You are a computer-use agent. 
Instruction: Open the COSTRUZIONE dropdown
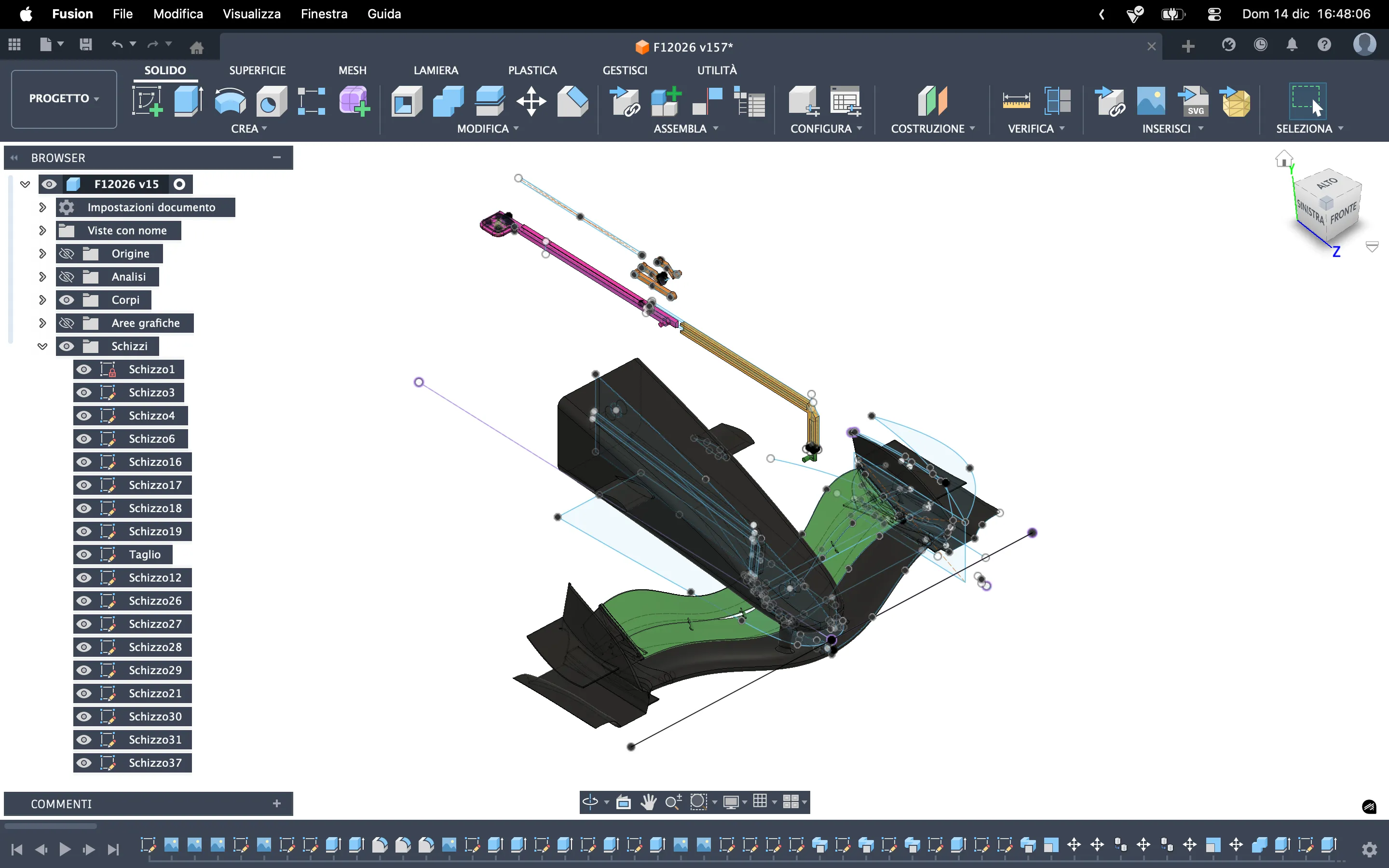tap(933, 129)
